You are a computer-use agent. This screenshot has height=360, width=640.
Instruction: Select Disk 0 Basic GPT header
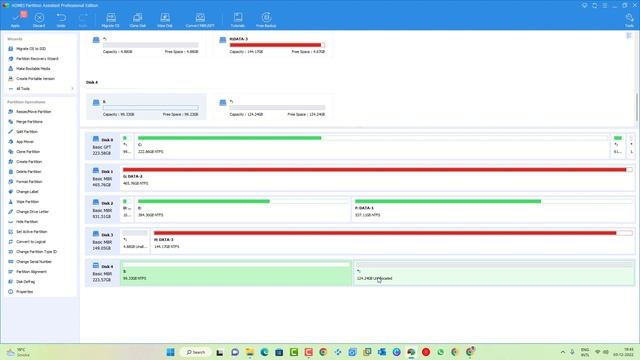click(x=102, y=146)
